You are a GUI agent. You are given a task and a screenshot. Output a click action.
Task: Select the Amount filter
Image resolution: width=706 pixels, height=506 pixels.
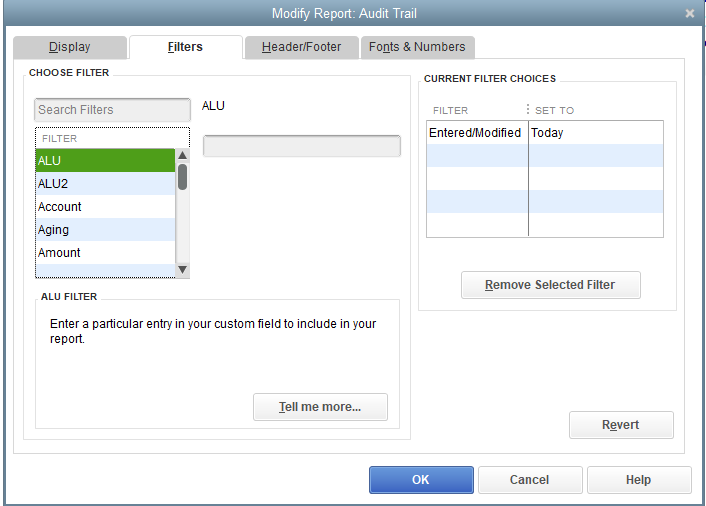(x=105, y=253)
